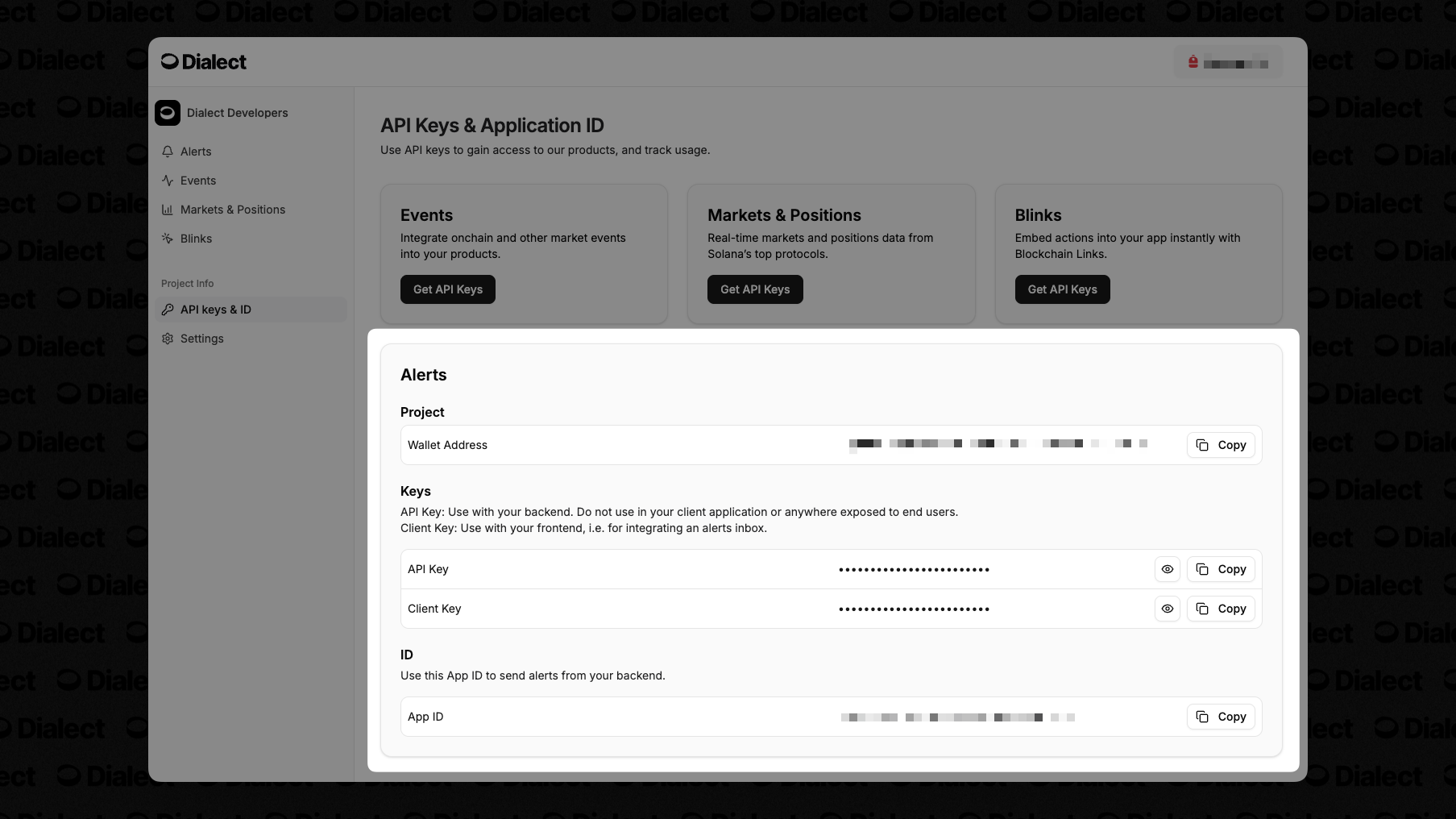Reveal the Client Key with eye icon

1168,609
